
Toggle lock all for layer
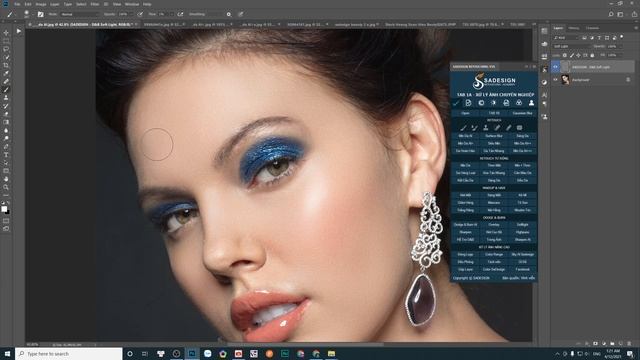[592, 55]
